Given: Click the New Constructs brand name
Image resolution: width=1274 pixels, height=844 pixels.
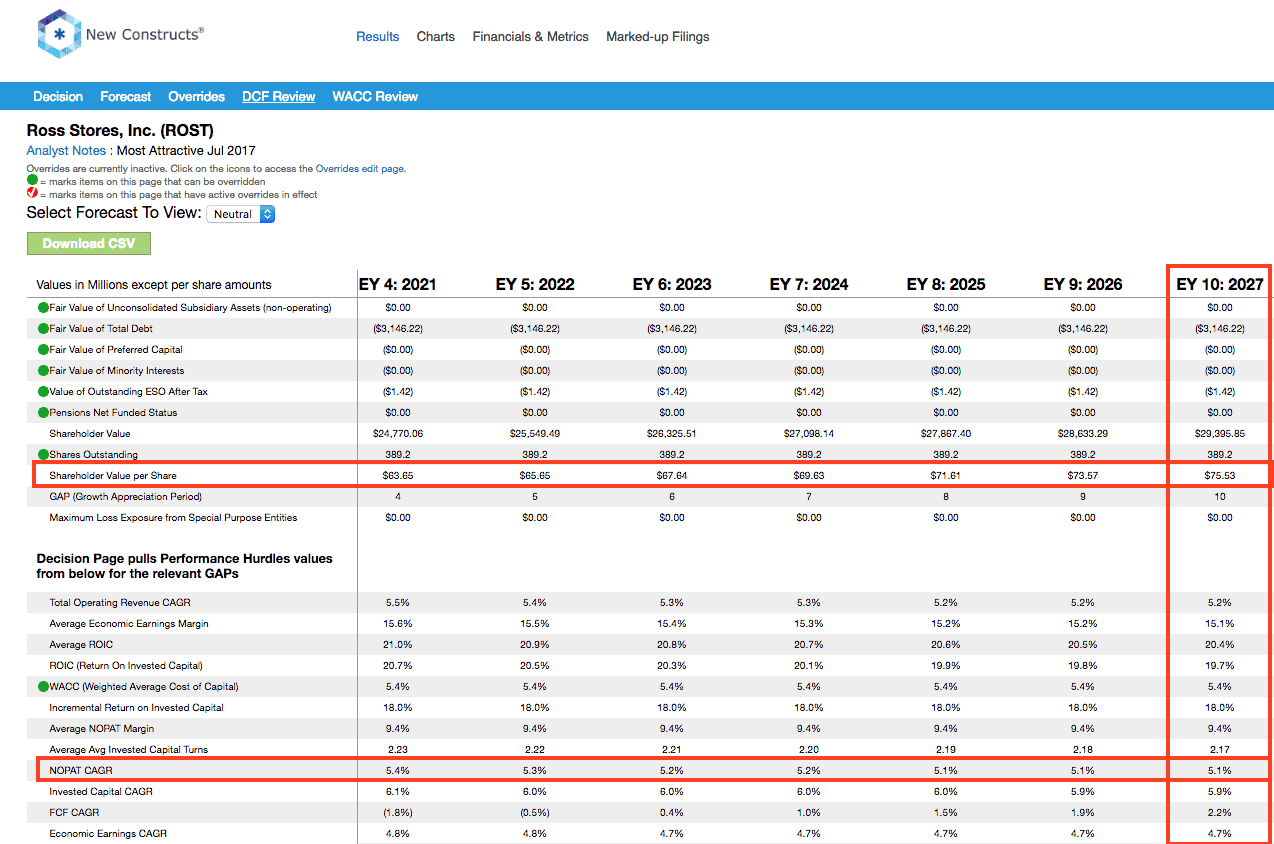Looking at the screenshot, I should click(145, 34).
